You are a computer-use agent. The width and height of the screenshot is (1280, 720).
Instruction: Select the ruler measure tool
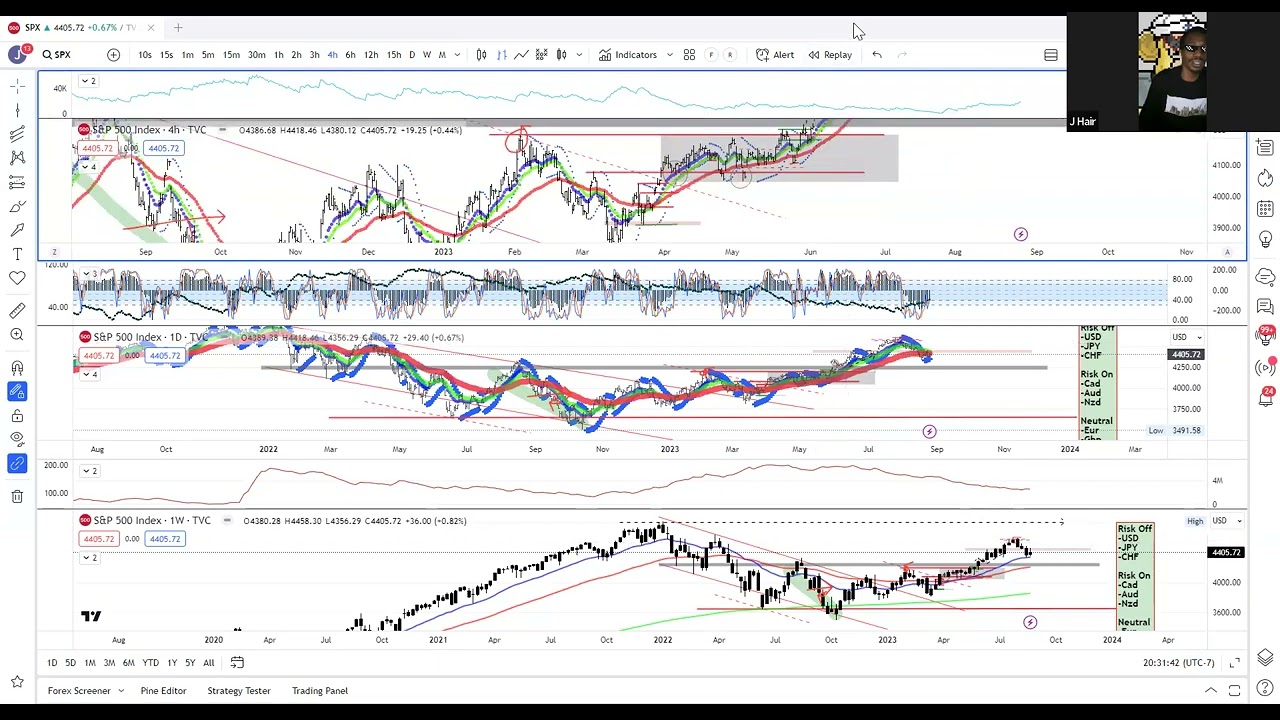click(17, 311)
